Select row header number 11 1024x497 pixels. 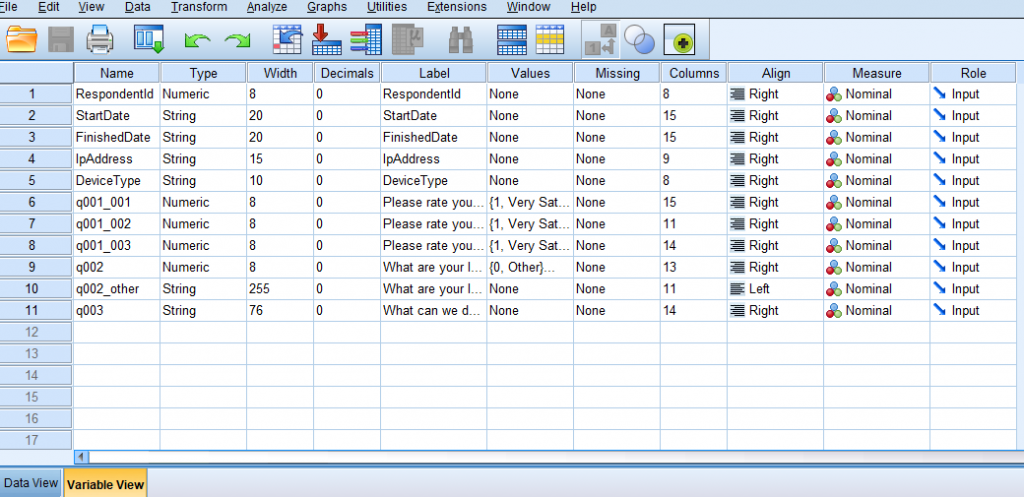click(37, 311)
